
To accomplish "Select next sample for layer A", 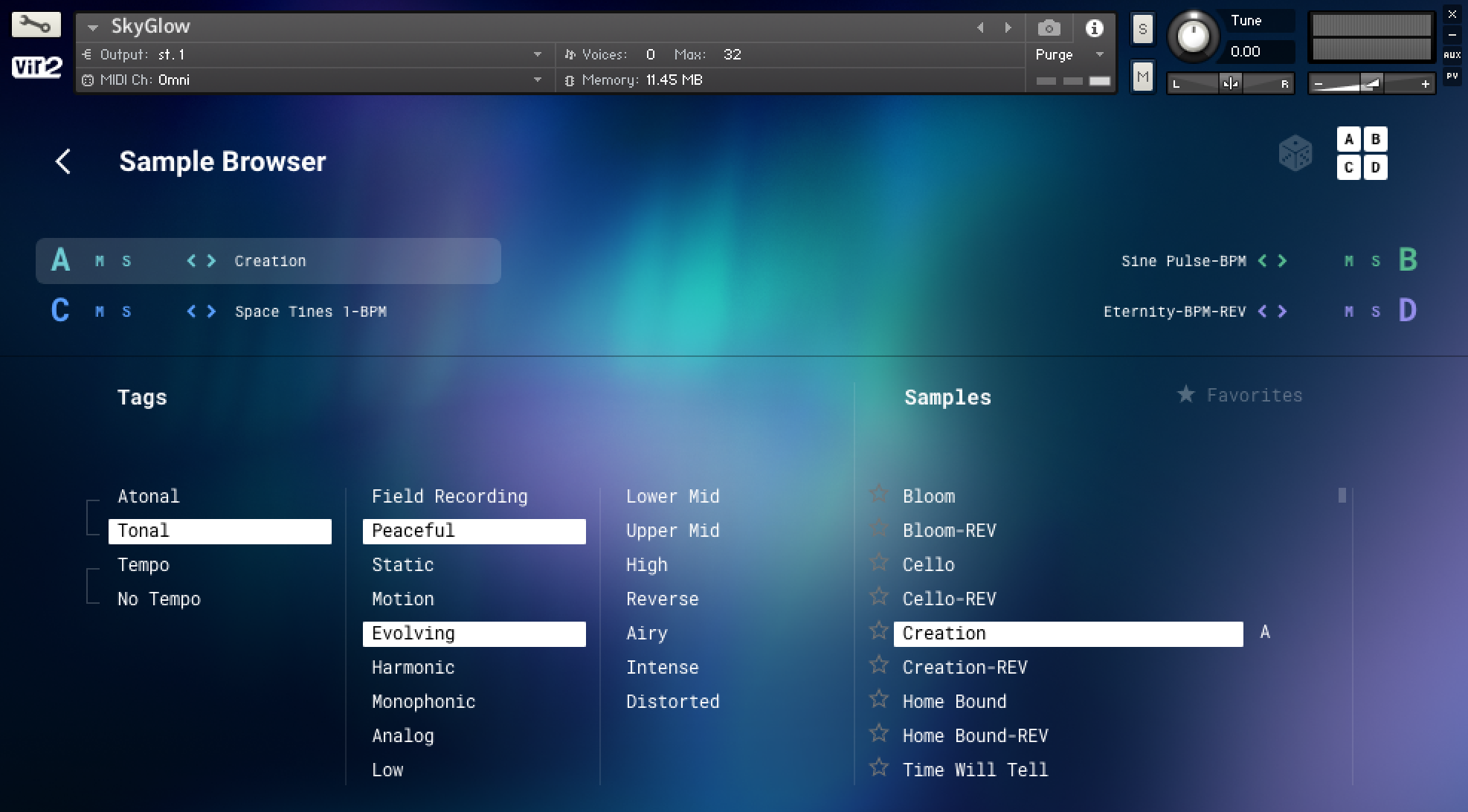I will [x=212, y=261].
